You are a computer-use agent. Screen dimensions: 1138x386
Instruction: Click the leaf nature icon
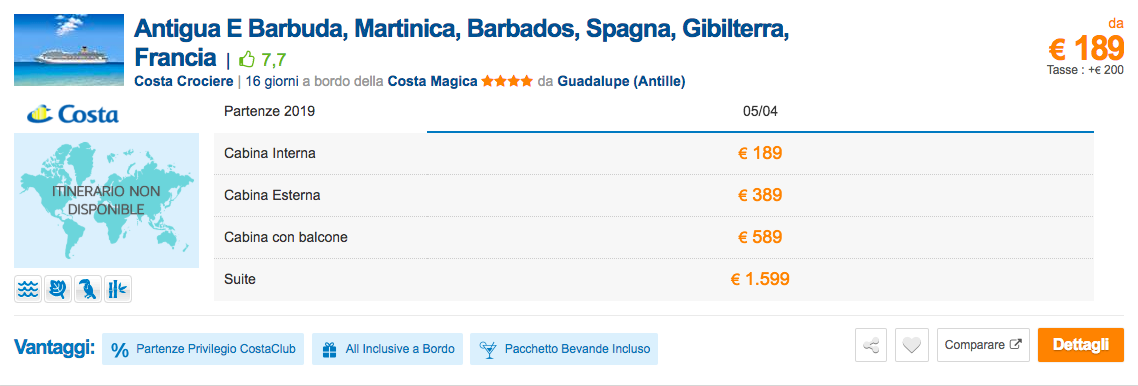coord(57,289)
